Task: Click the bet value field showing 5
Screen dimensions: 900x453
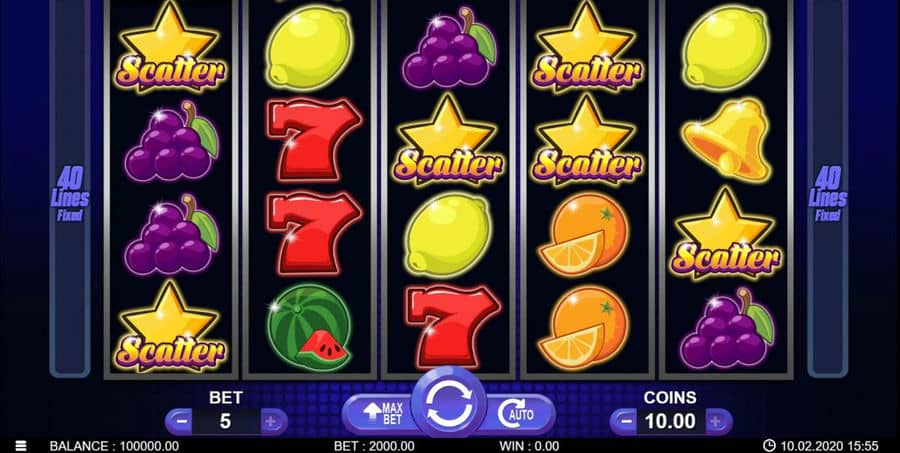Action: tap(226, 422)
